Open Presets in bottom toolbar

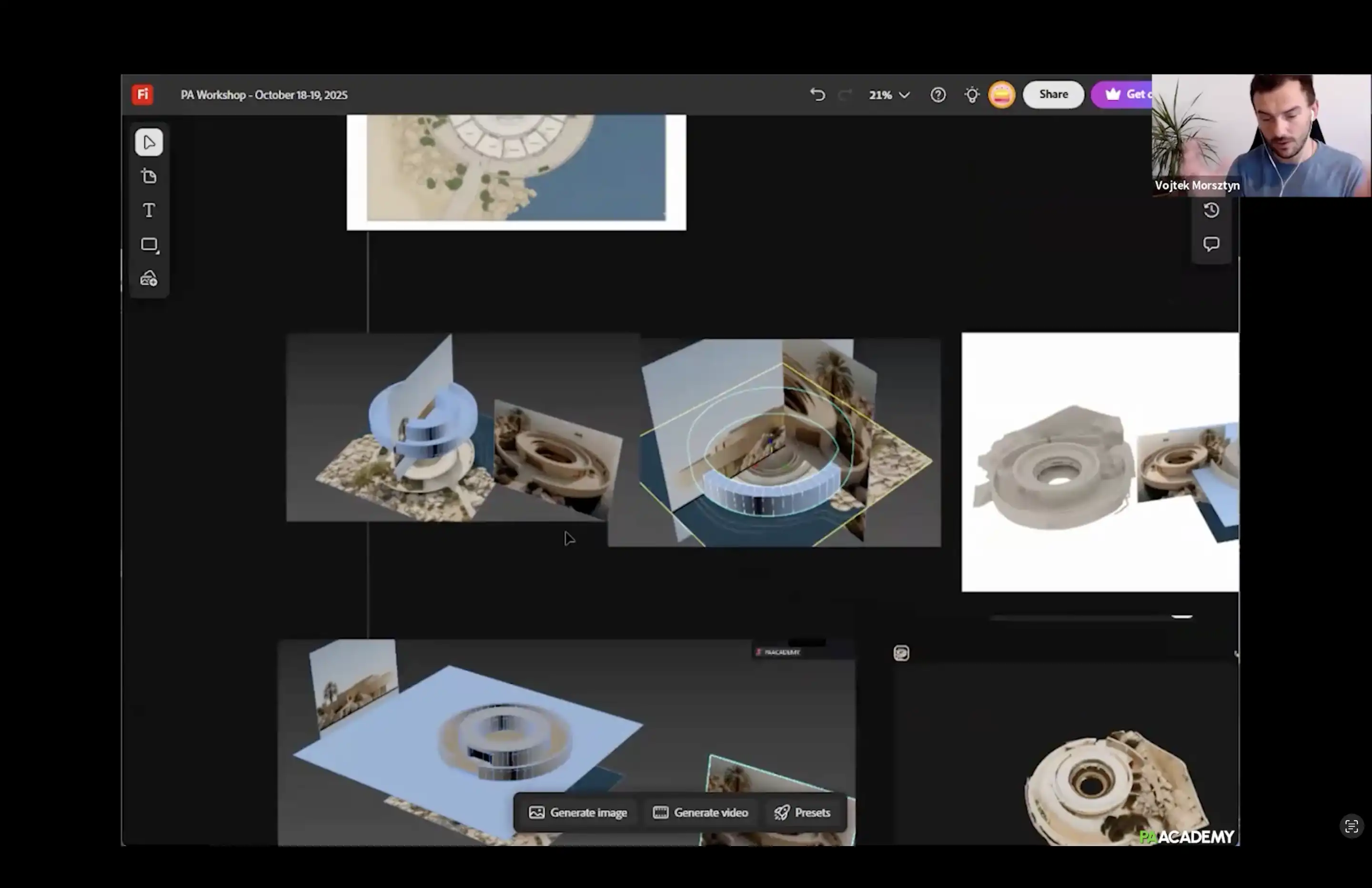[802, 812]
